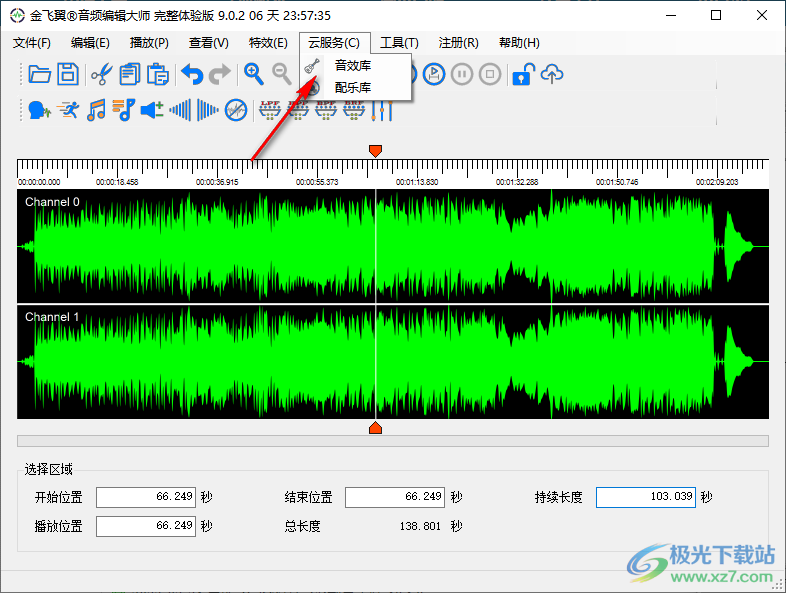Zoom in on the waveform

254,74
